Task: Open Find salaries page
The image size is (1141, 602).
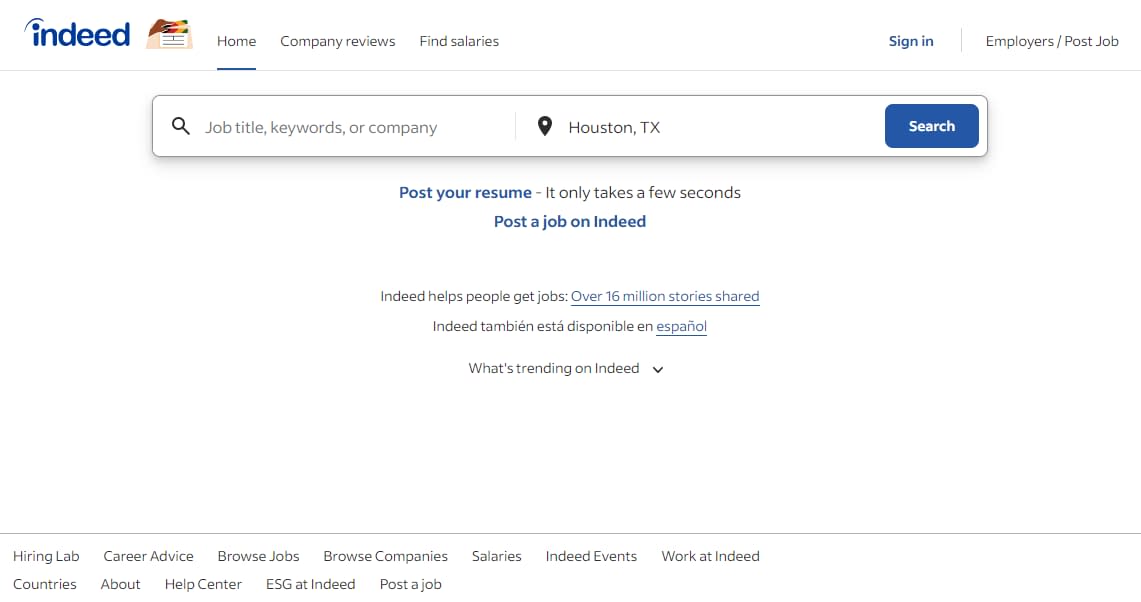Action: 459,41
